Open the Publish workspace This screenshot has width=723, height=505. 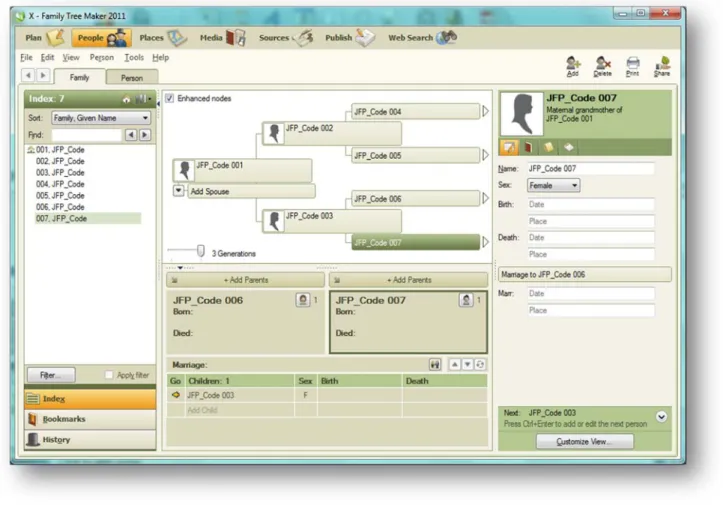[x=350, y=38]
